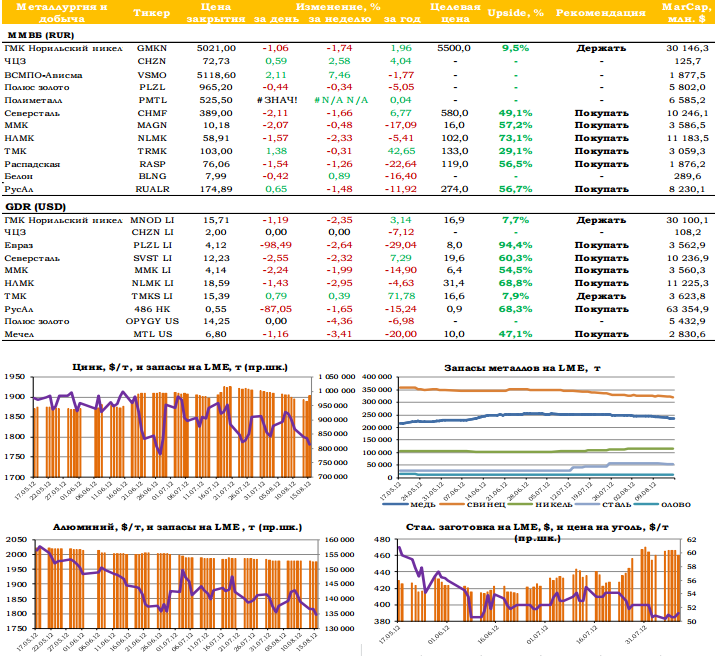The width and height of the screenshot is (715, 656).
Task: Click the #N/A N/A cell for Полиметалл
Action: (x=341, y=100)
